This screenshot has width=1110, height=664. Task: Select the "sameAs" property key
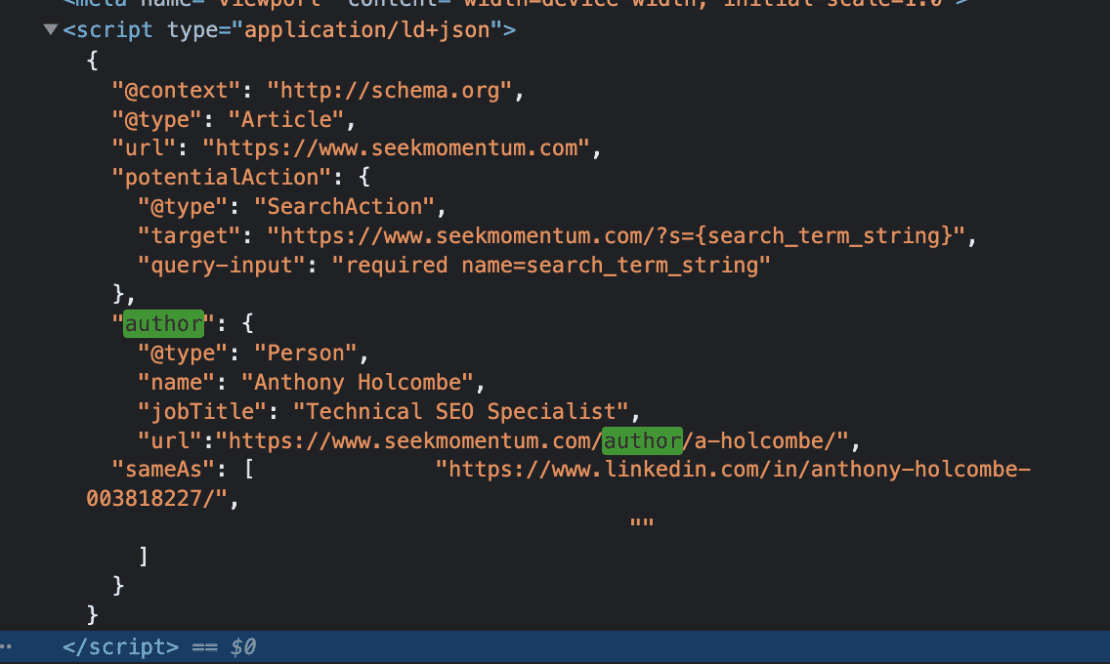point(168,469)
